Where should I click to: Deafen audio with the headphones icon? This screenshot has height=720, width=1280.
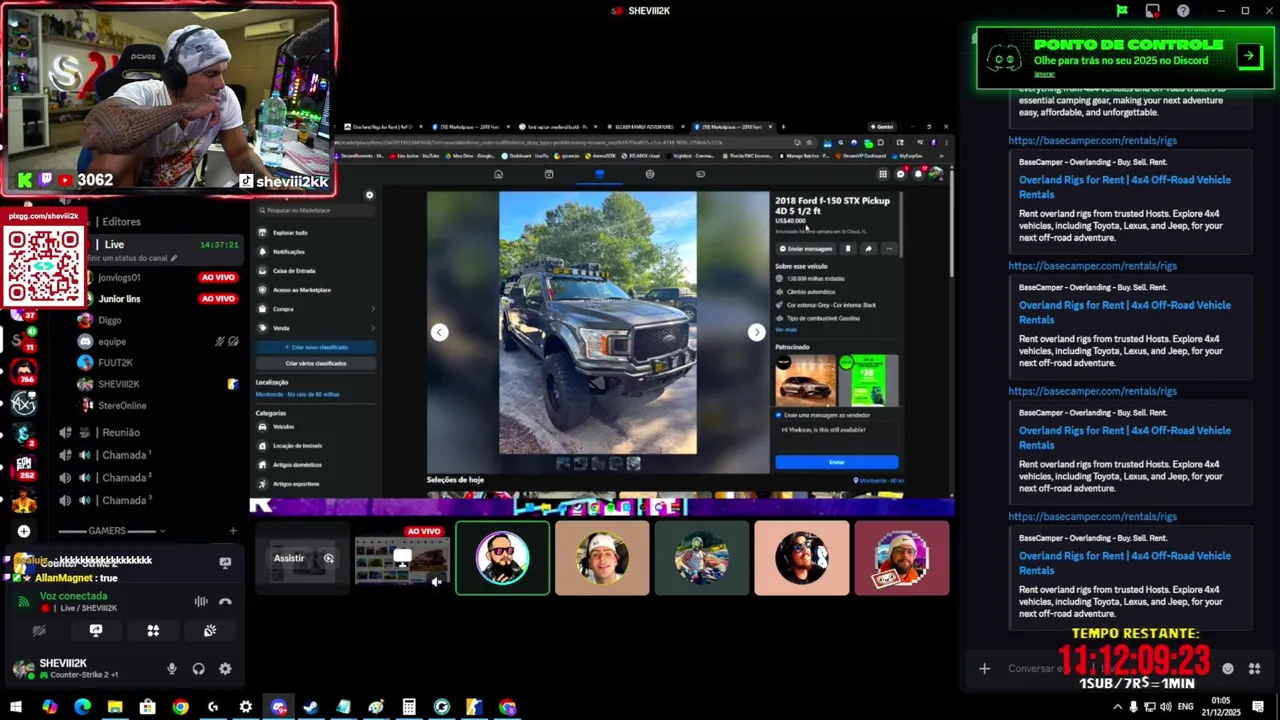pyautogui.click(x=198, y=669)
